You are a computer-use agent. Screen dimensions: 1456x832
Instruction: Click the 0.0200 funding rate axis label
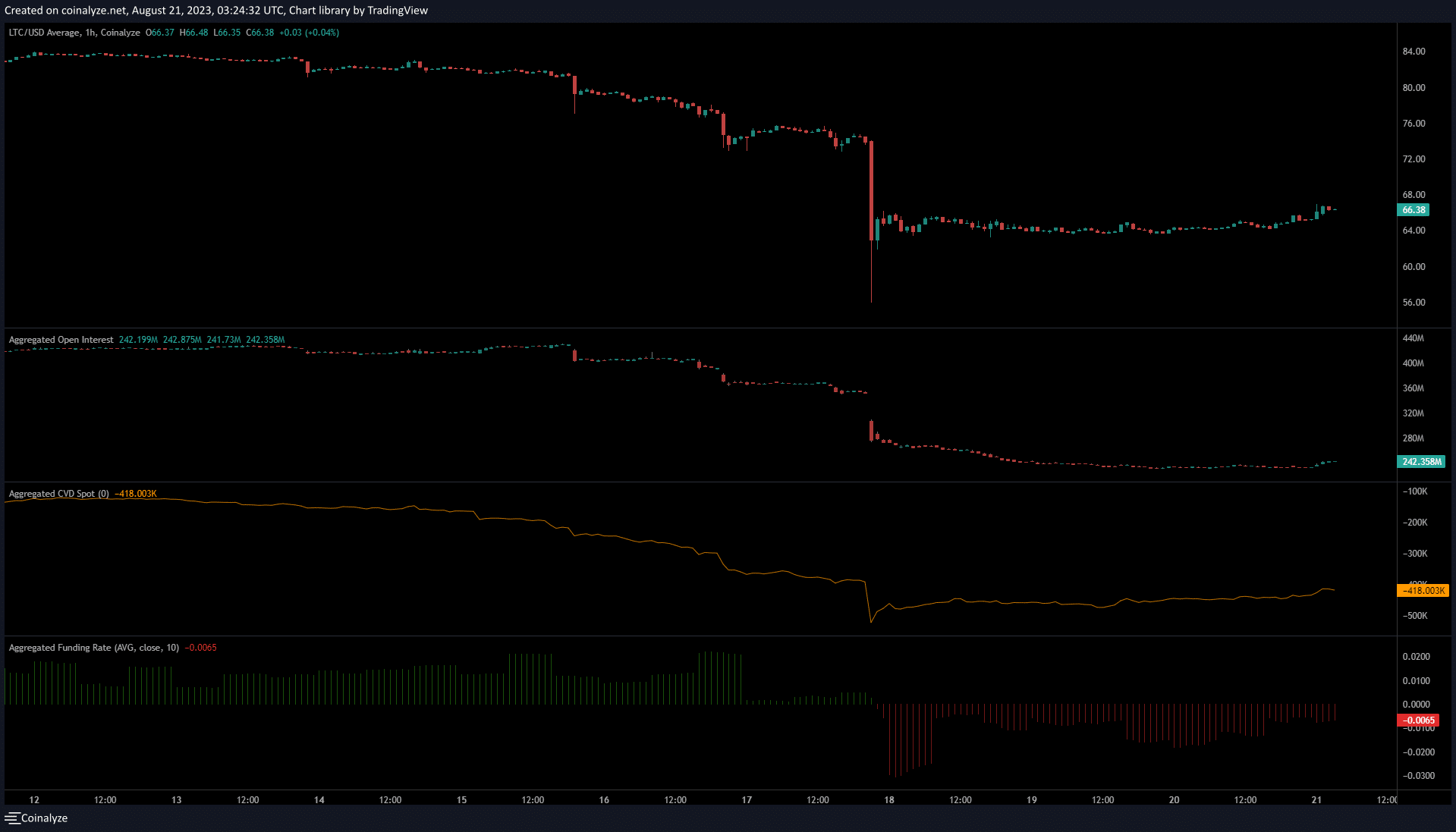(1417, 657)
